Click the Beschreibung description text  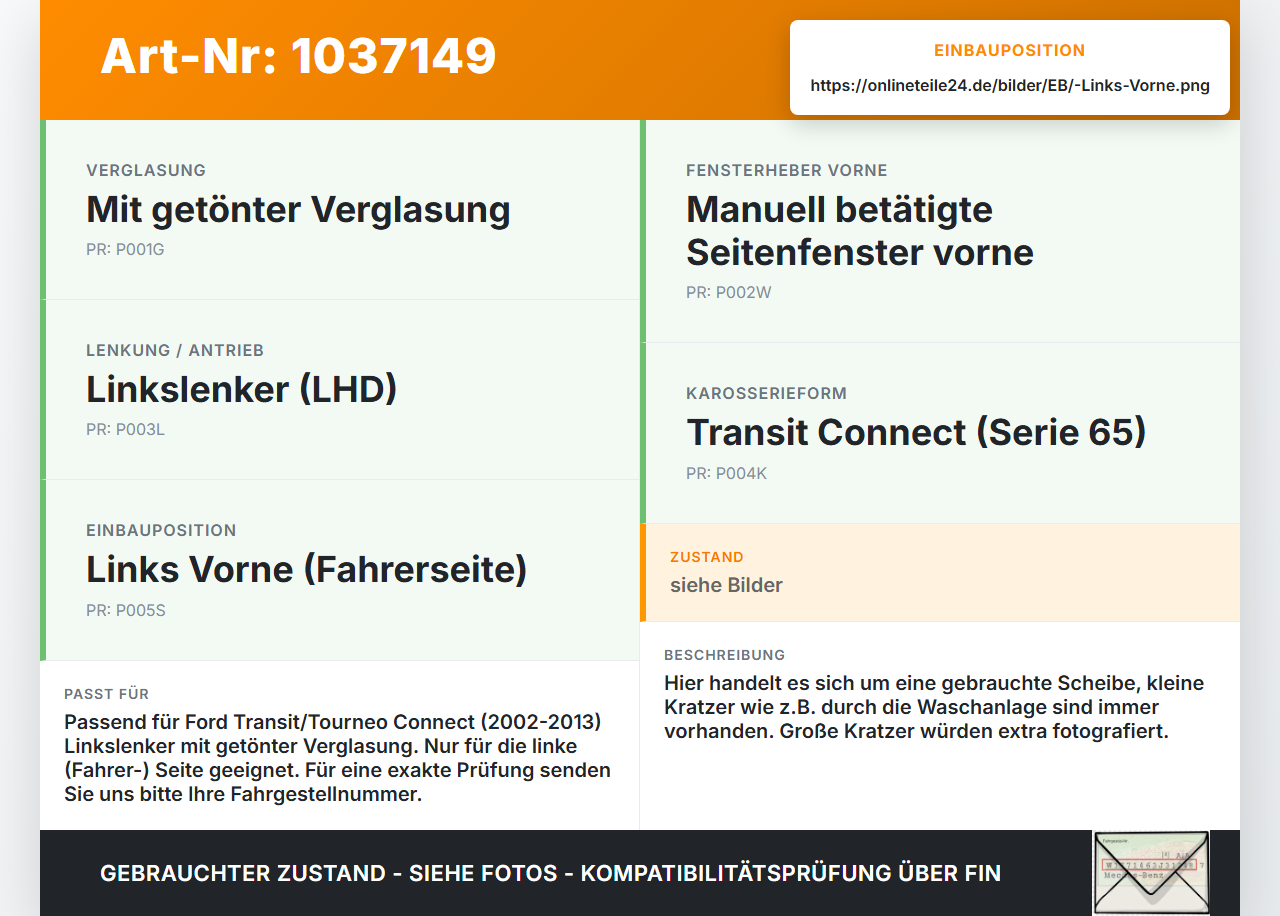934,707
